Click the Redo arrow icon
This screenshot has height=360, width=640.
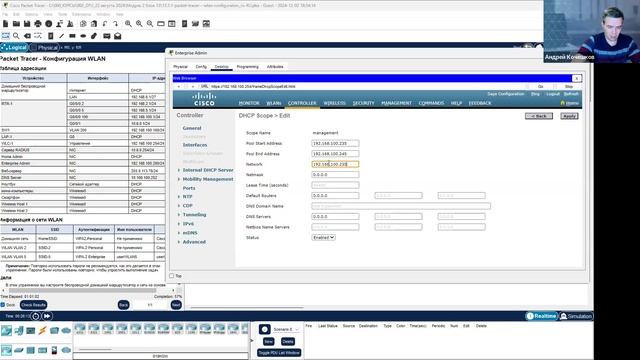[116, 24]
